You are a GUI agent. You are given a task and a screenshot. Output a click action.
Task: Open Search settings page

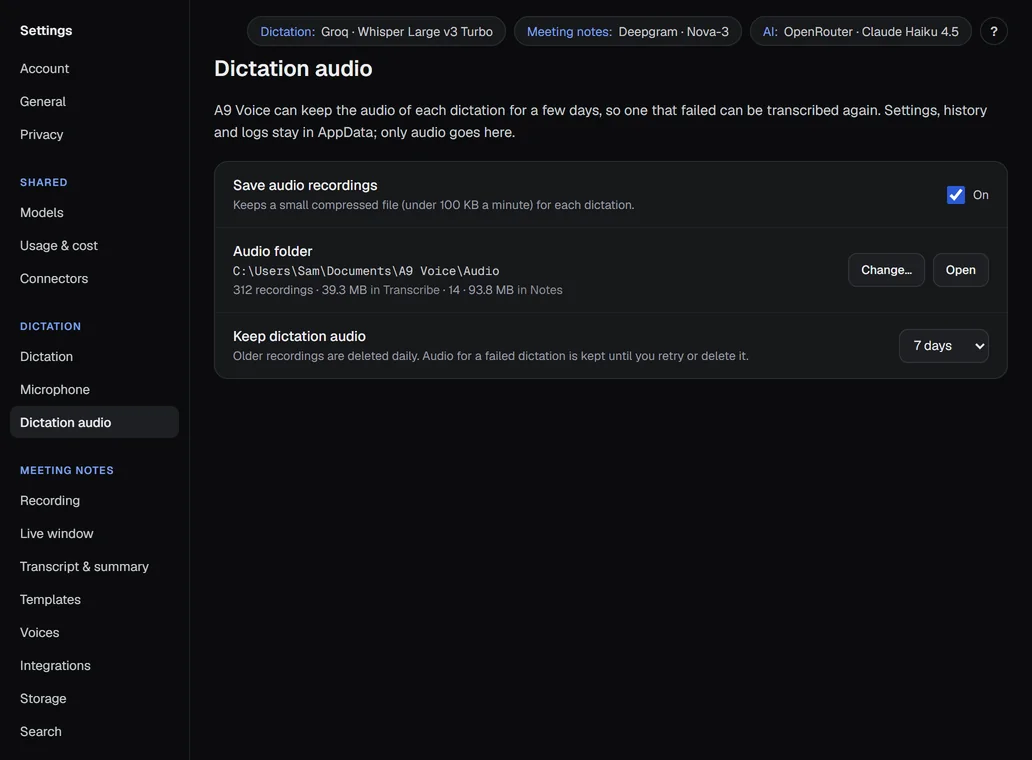click(94, 732)
